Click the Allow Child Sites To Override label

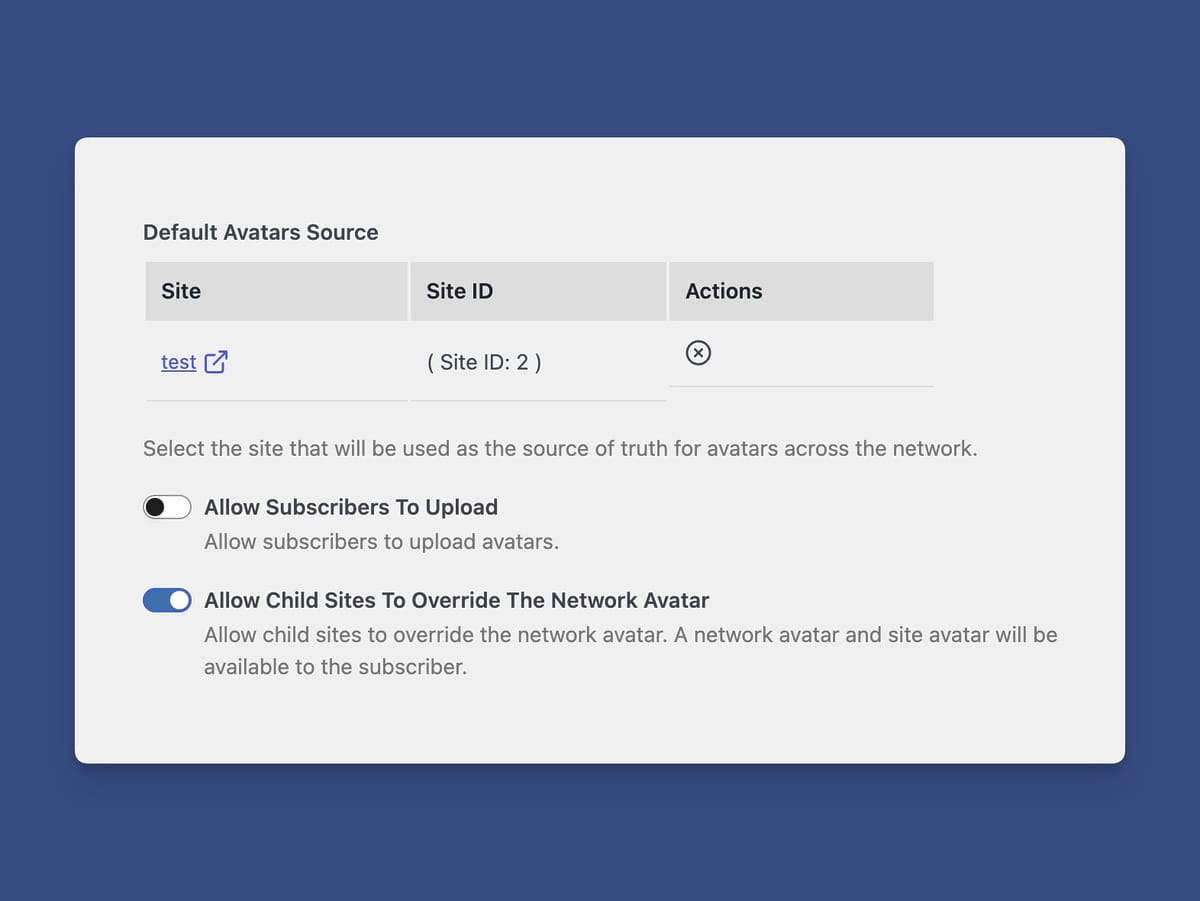pyautogui.click(x=456, y=600)
